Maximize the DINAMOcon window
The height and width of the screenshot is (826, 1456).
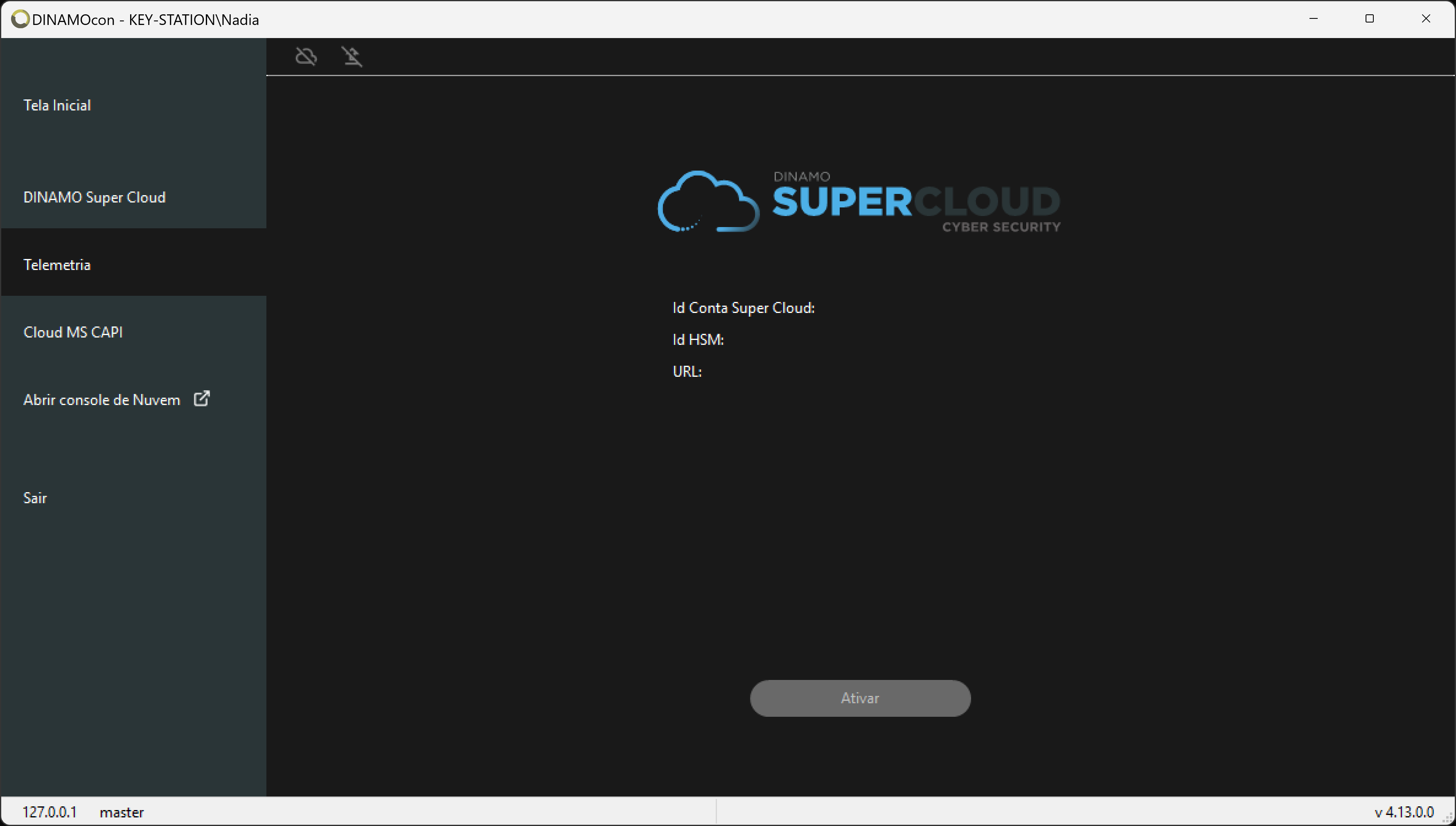[x=1369, y=19]
